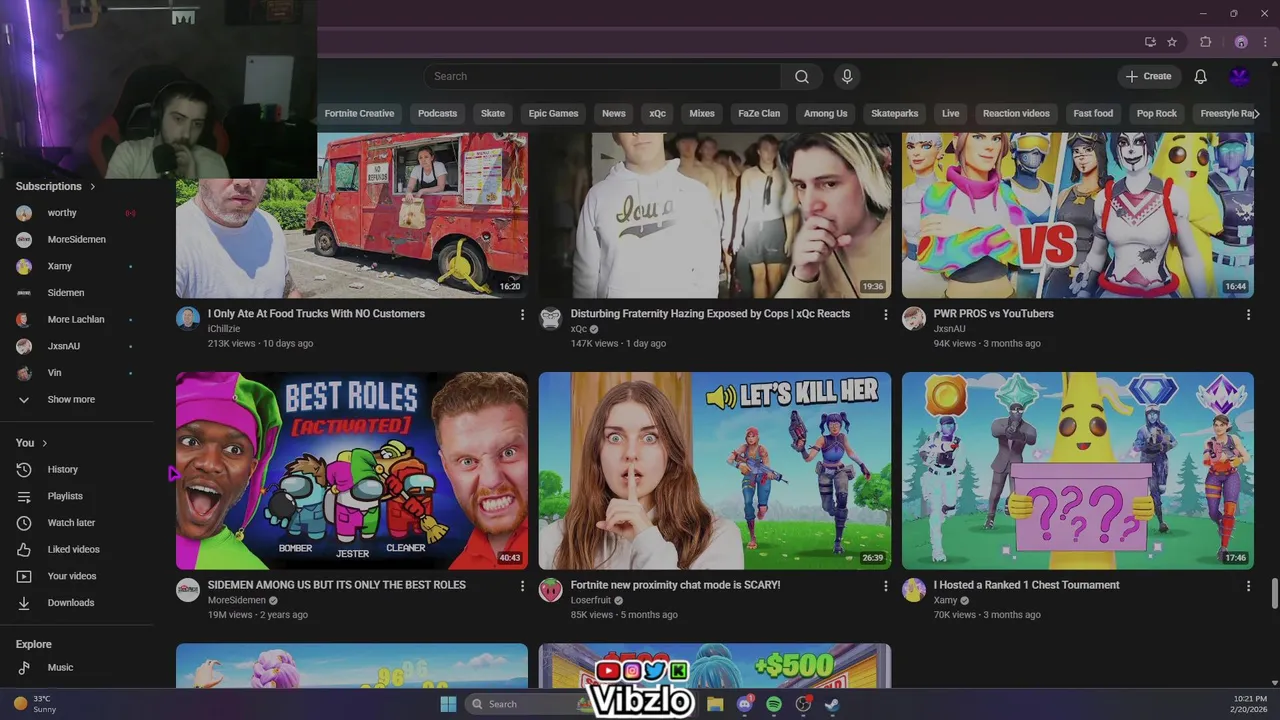Open the MoreSidemen subscription
The width and height of the screenshot is (1280, 720).
[x=76, y=240]
